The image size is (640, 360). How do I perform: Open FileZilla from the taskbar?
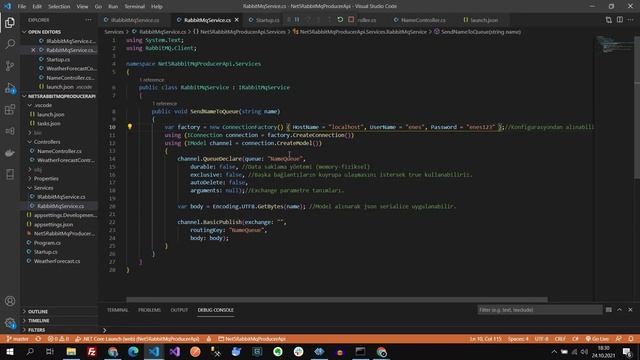[91, 351]
